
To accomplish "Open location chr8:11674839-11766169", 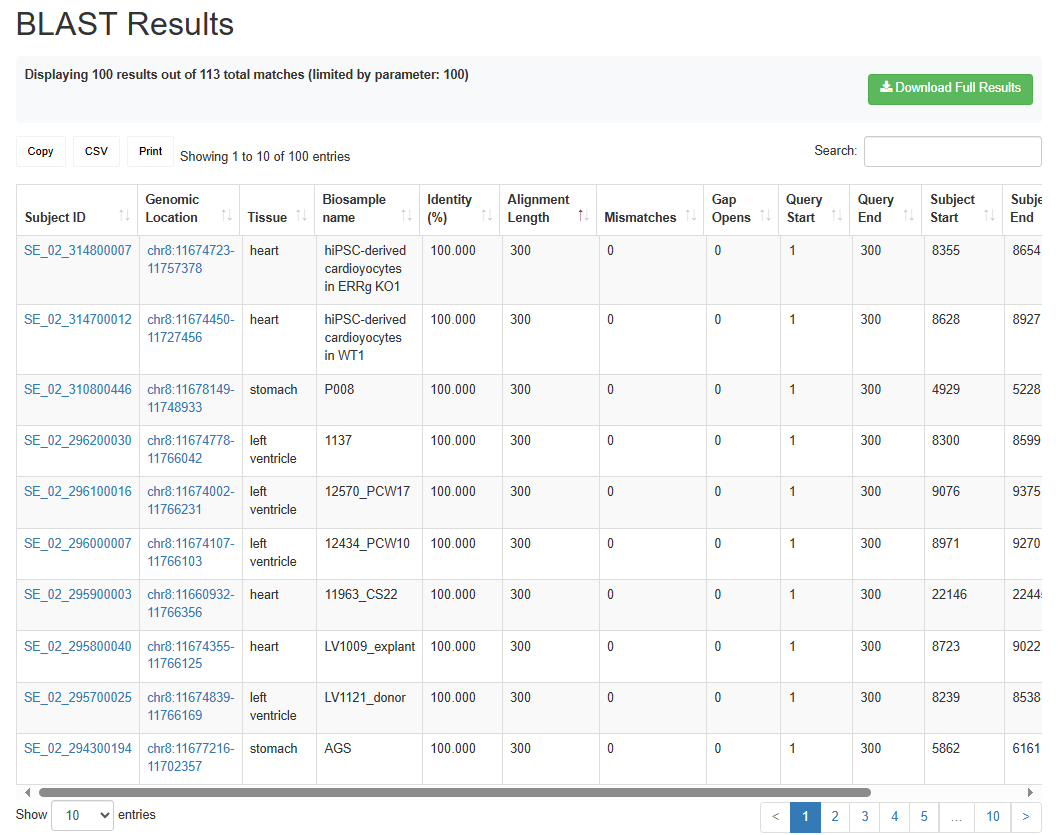I will click(x=190, y=706).
